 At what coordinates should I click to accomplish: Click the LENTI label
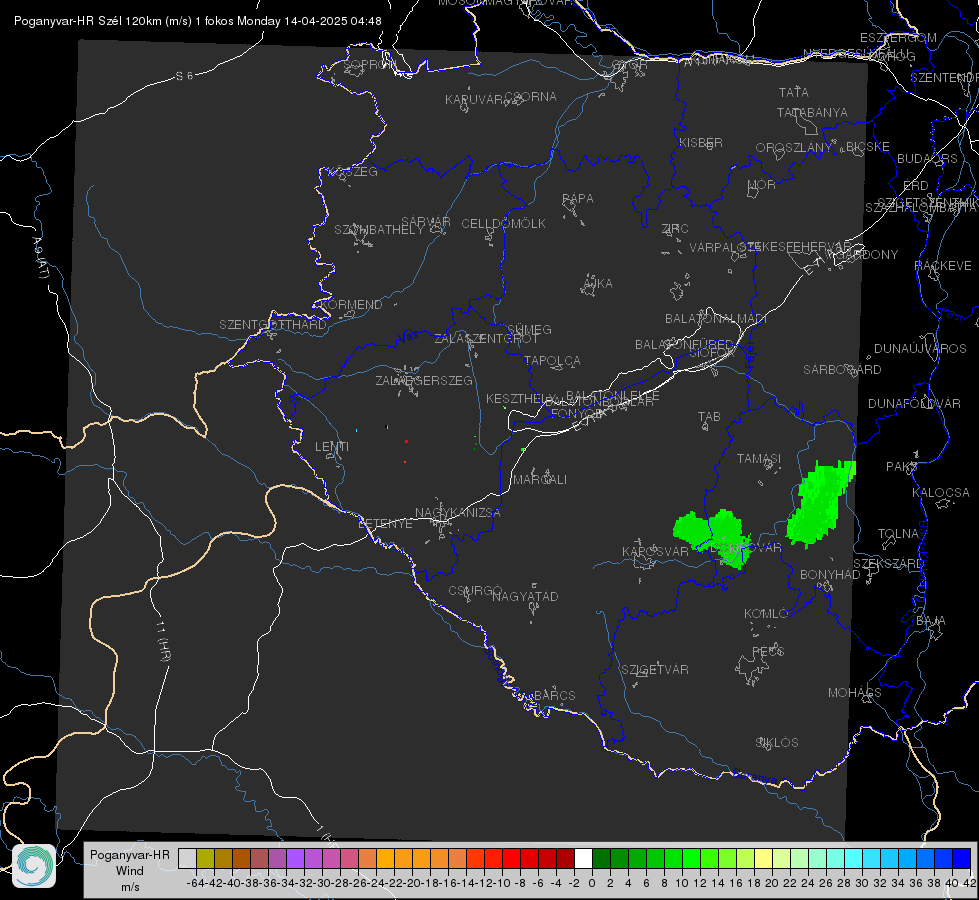pos(332,447)
